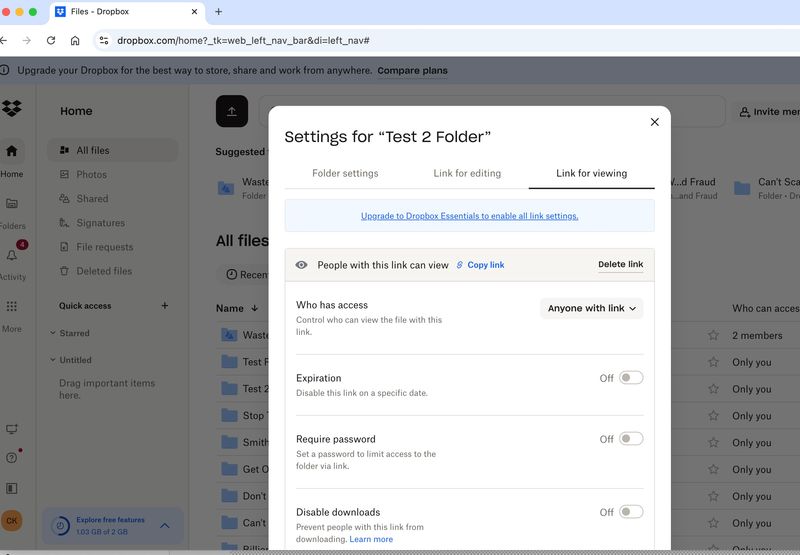
Task: Click the Can't Sca suggested folder
Action: [x=767, y=188]
